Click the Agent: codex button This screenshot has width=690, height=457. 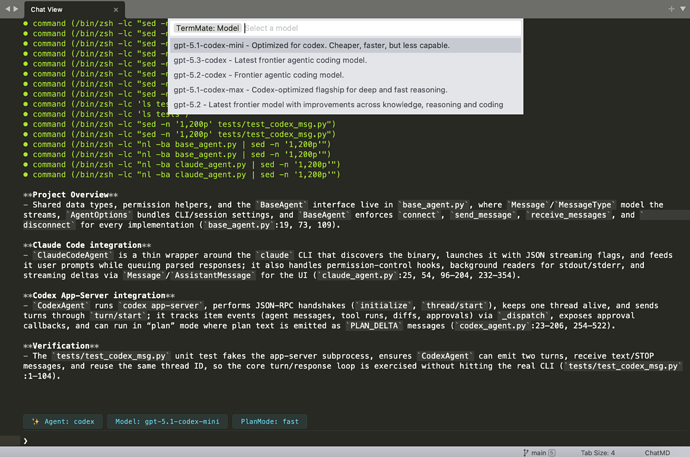click(62, 422)
